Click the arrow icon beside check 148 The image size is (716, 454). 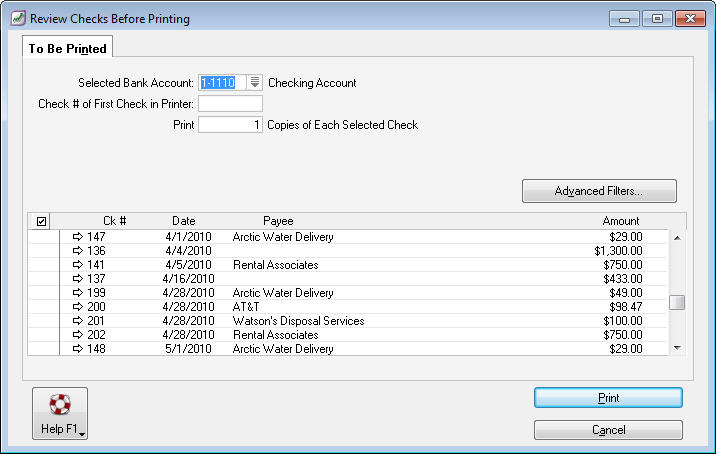[x=78, y=348]
